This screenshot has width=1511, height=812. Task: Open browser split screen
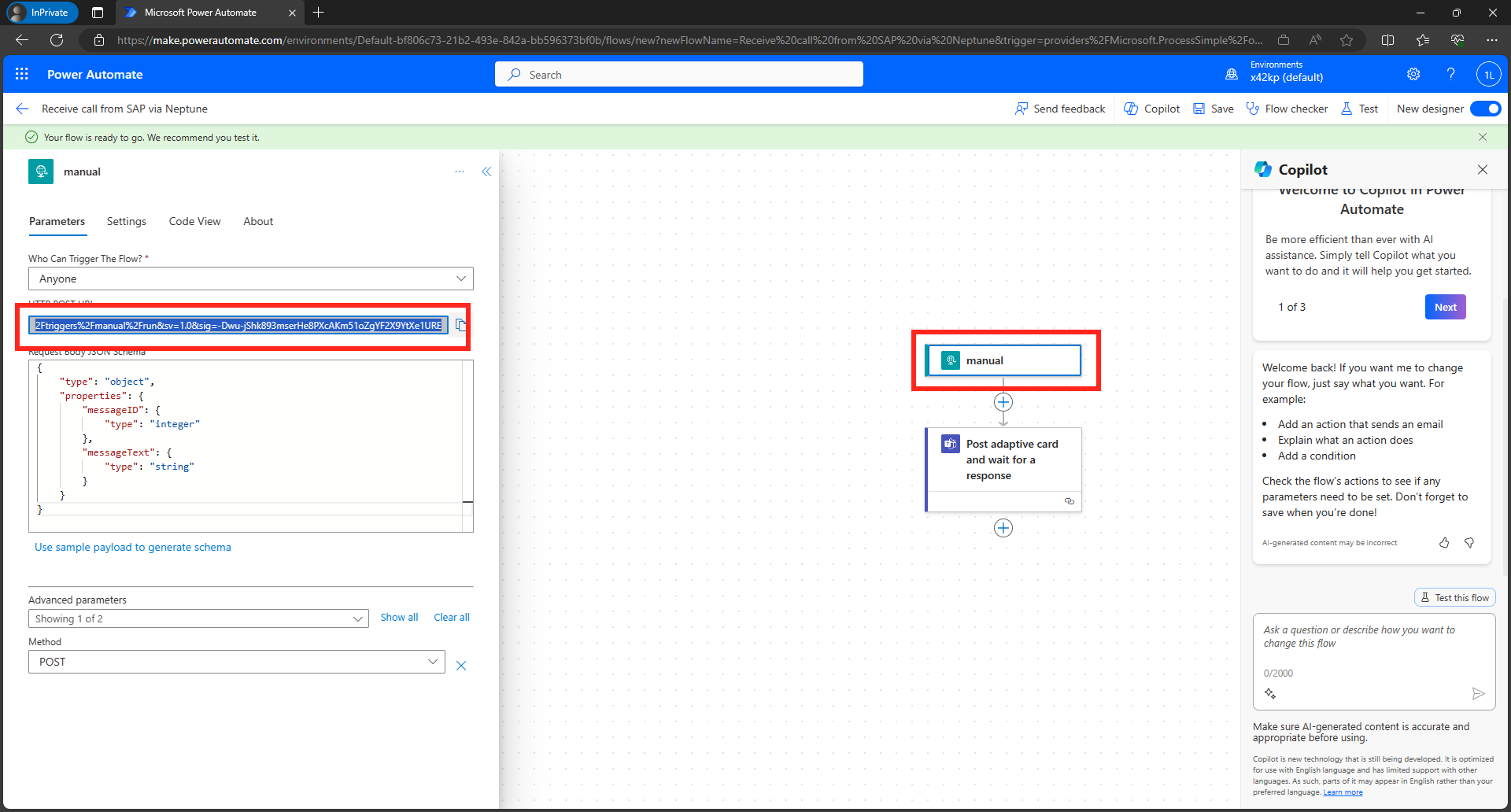[1388, 40]
